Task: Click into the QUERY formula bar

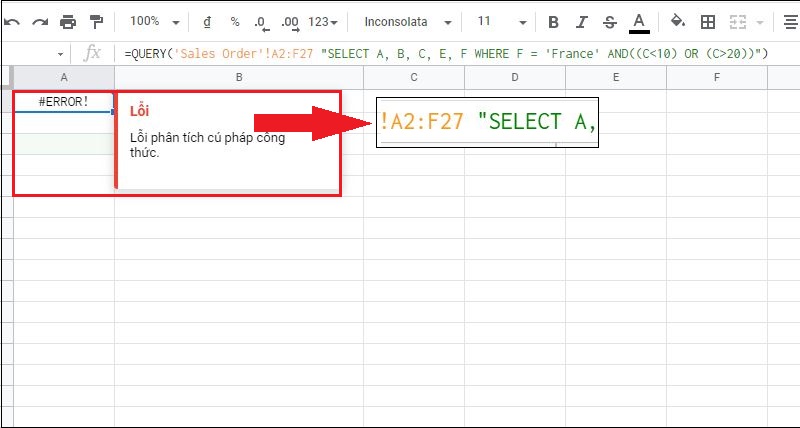Action: point(446,54)
